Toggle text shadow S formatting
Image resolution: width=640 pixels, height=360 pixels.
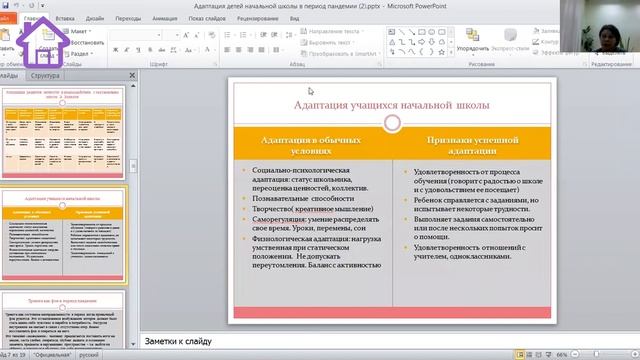point(150,50)
